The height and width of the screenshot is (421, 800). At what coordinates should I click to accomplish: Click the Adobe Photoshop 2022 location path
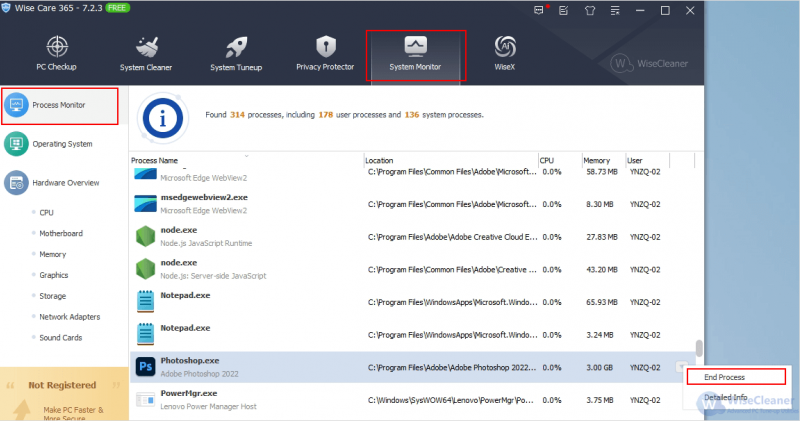452,367
